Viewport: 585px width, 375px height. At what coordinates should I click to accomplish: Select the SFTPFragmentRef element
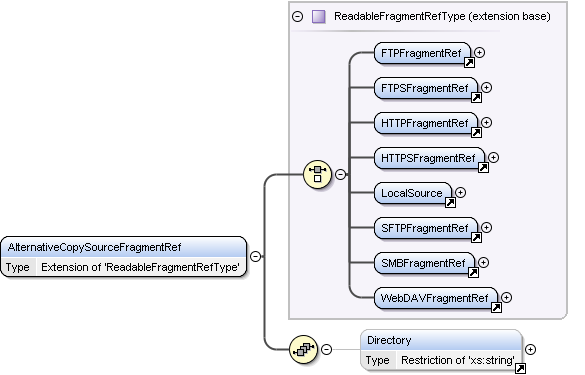pyautogui.click(x=425, y=228)
